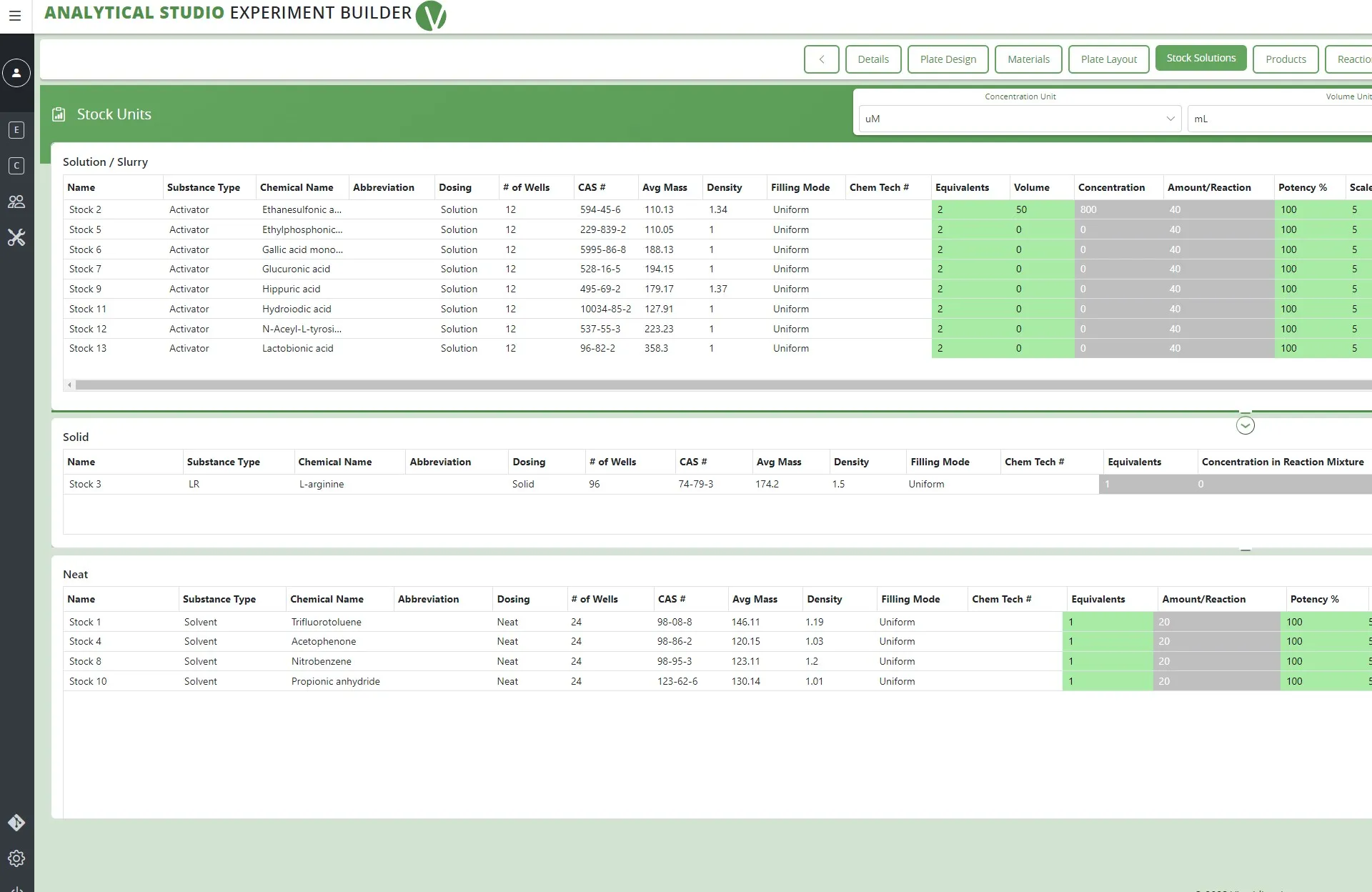Click the back arrow button
The image size is (1372, 892).
coord(821,59)
